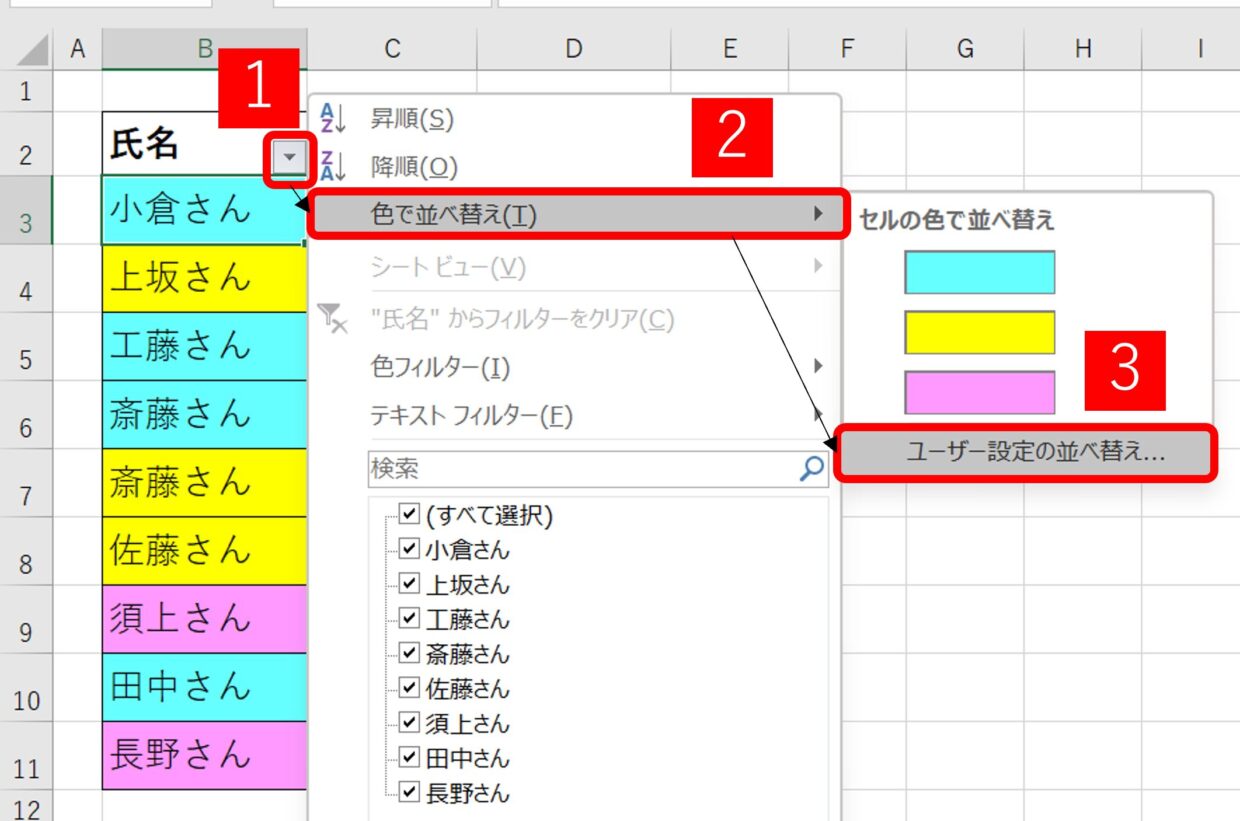The width and height of the screenshot is (1240, 821).
Task: Uncheck 長野さん in filter list
Action: point(408,792)
